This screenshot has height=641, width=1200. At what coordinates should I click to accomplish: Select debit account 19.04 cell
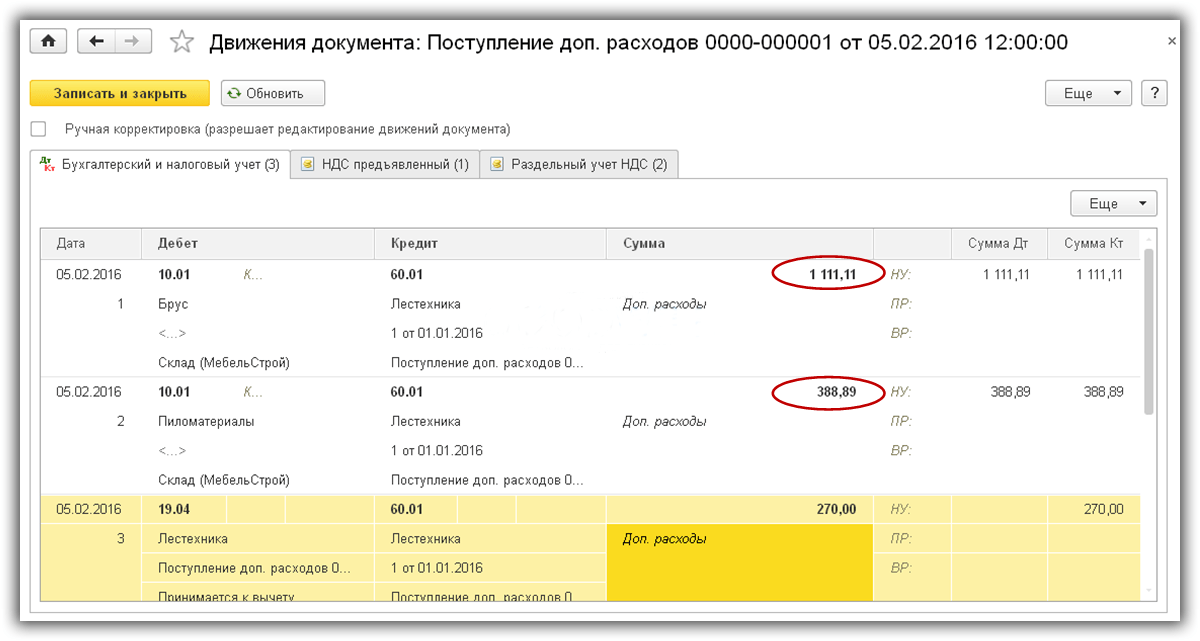(175, 509)
